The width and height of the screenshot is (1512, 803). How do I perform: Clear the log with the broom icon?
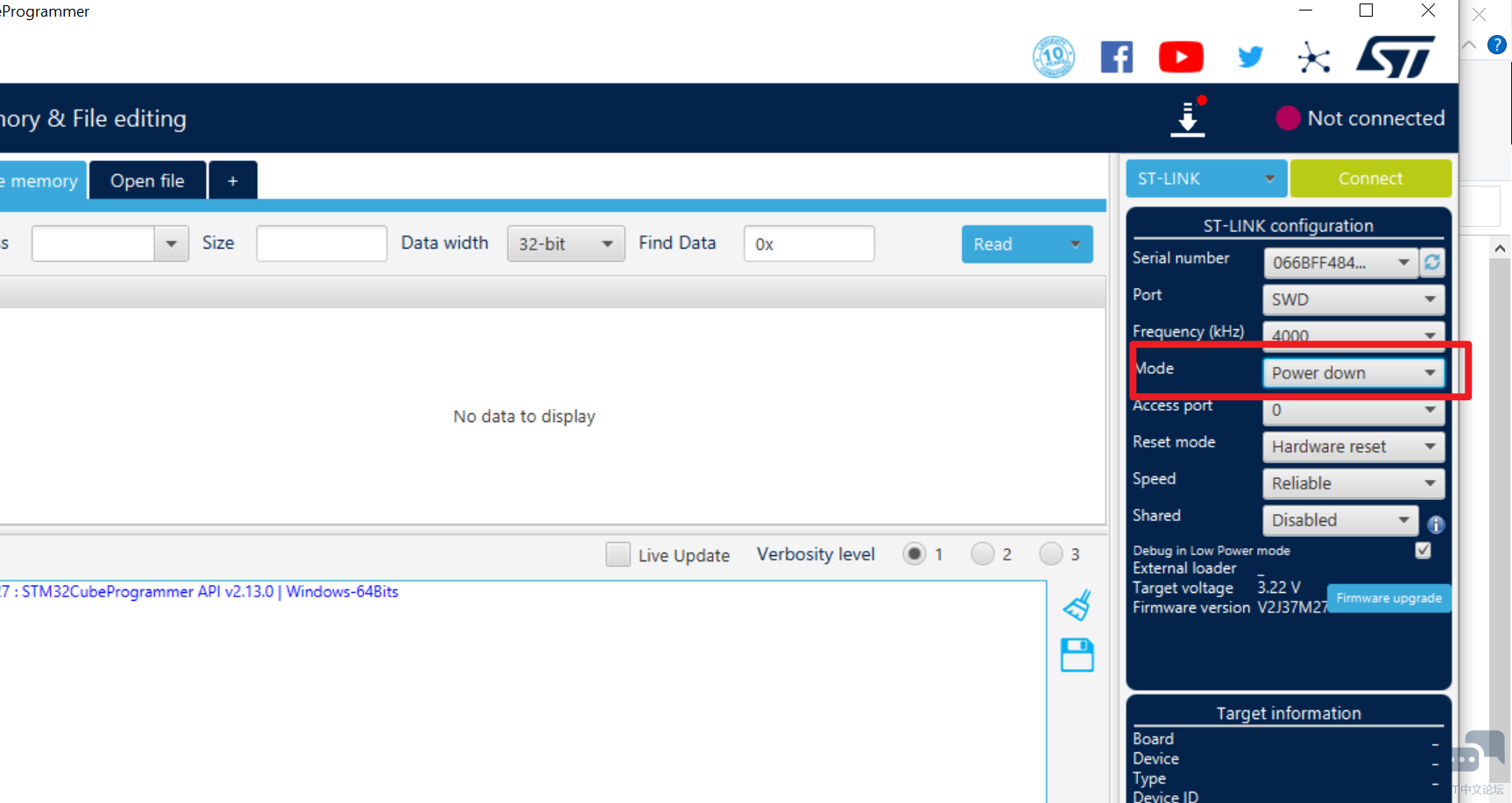[x=1077, y=605]
